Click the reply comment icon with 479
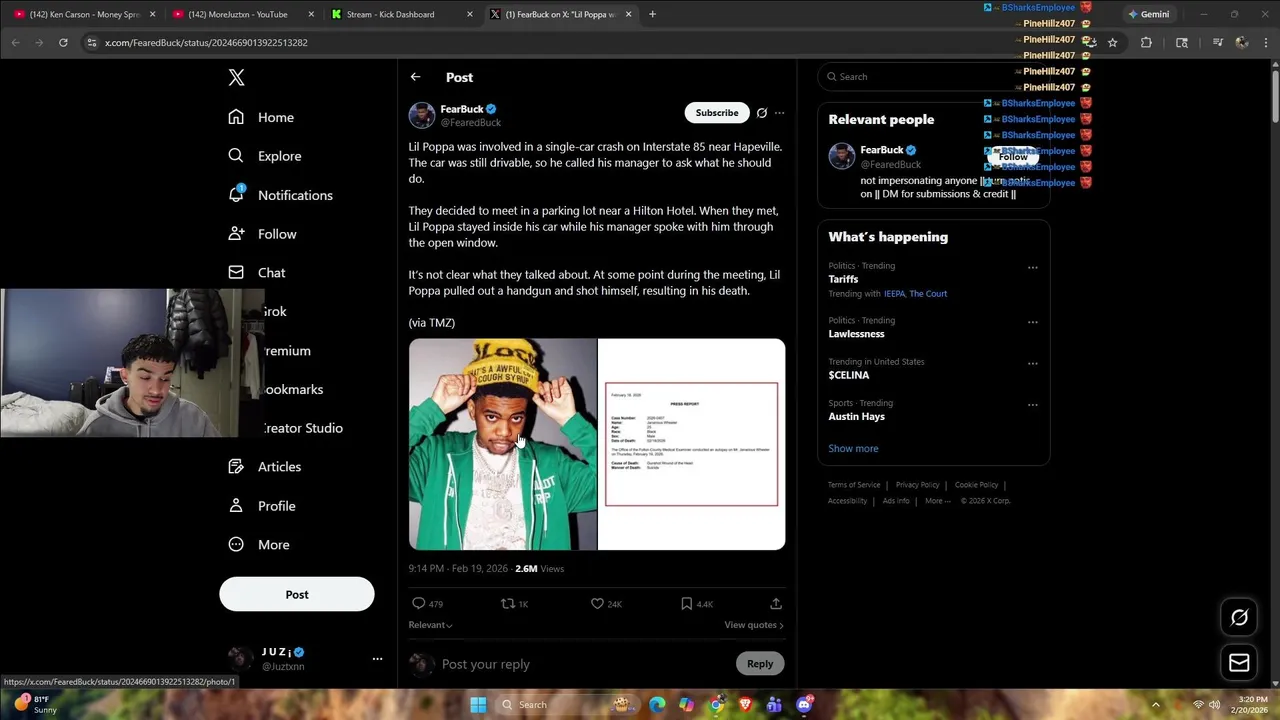Image resolution: width=1280 pixels, height=720 pixels. tap(419, 603)
